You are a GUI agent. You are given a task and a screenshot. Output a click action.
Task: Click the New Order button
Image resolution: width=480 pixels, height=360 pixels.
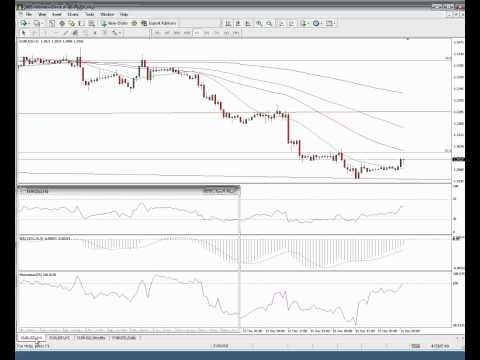pyautogui.click(x=114, y=23)
